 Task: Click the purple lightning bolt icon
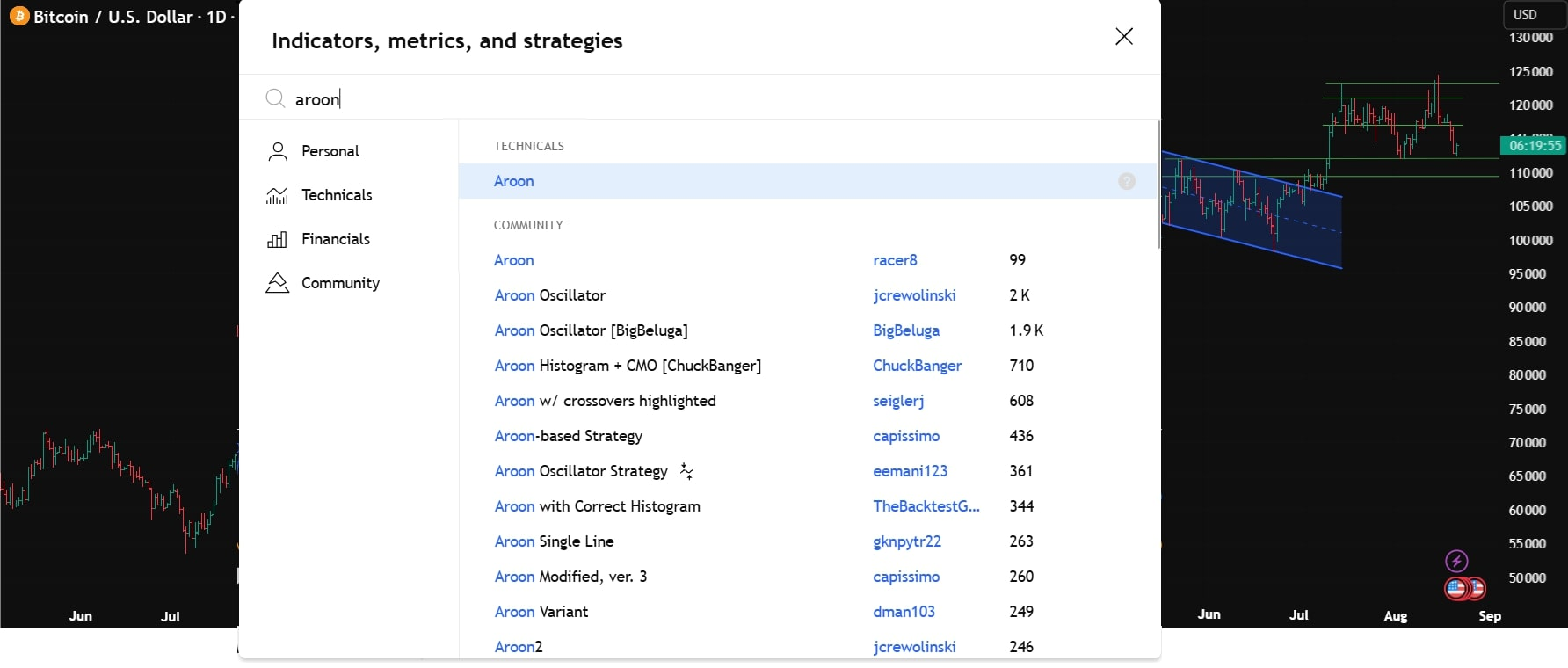pos(1456,561)
